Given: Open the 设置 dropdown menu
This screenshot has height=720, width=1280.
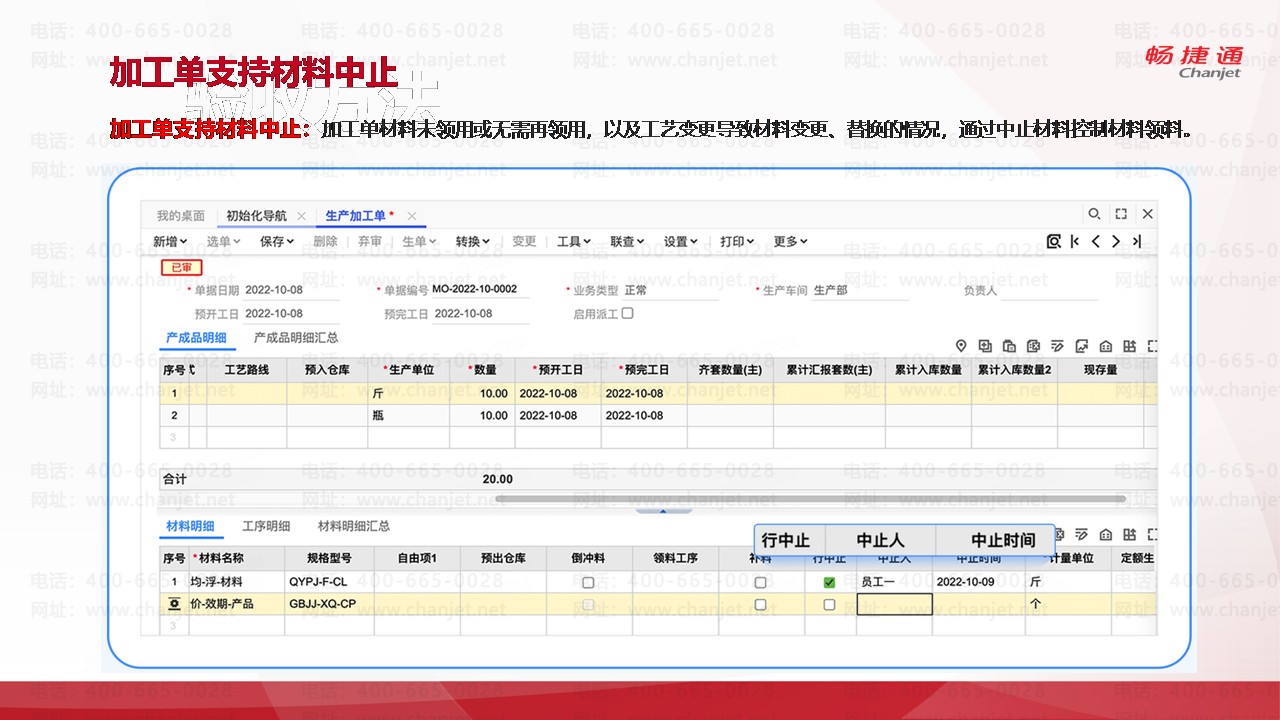Looking at the screenshot, I should (681, 241).
